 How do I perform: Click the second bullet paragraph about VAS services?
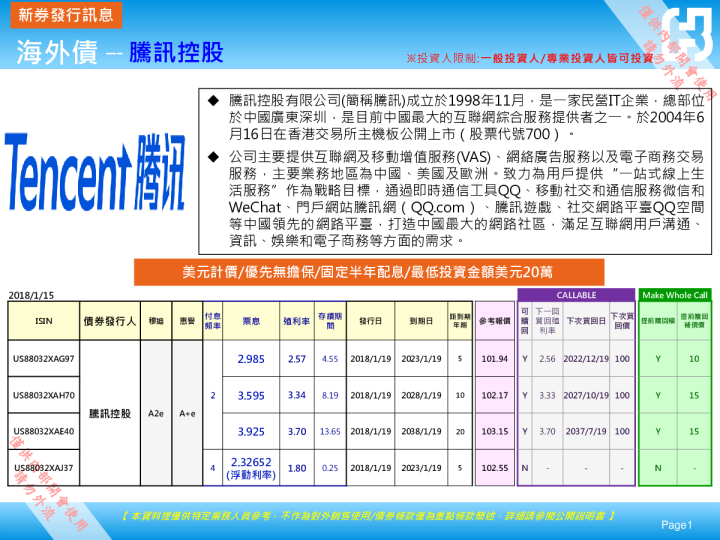(x=465, y=199)
